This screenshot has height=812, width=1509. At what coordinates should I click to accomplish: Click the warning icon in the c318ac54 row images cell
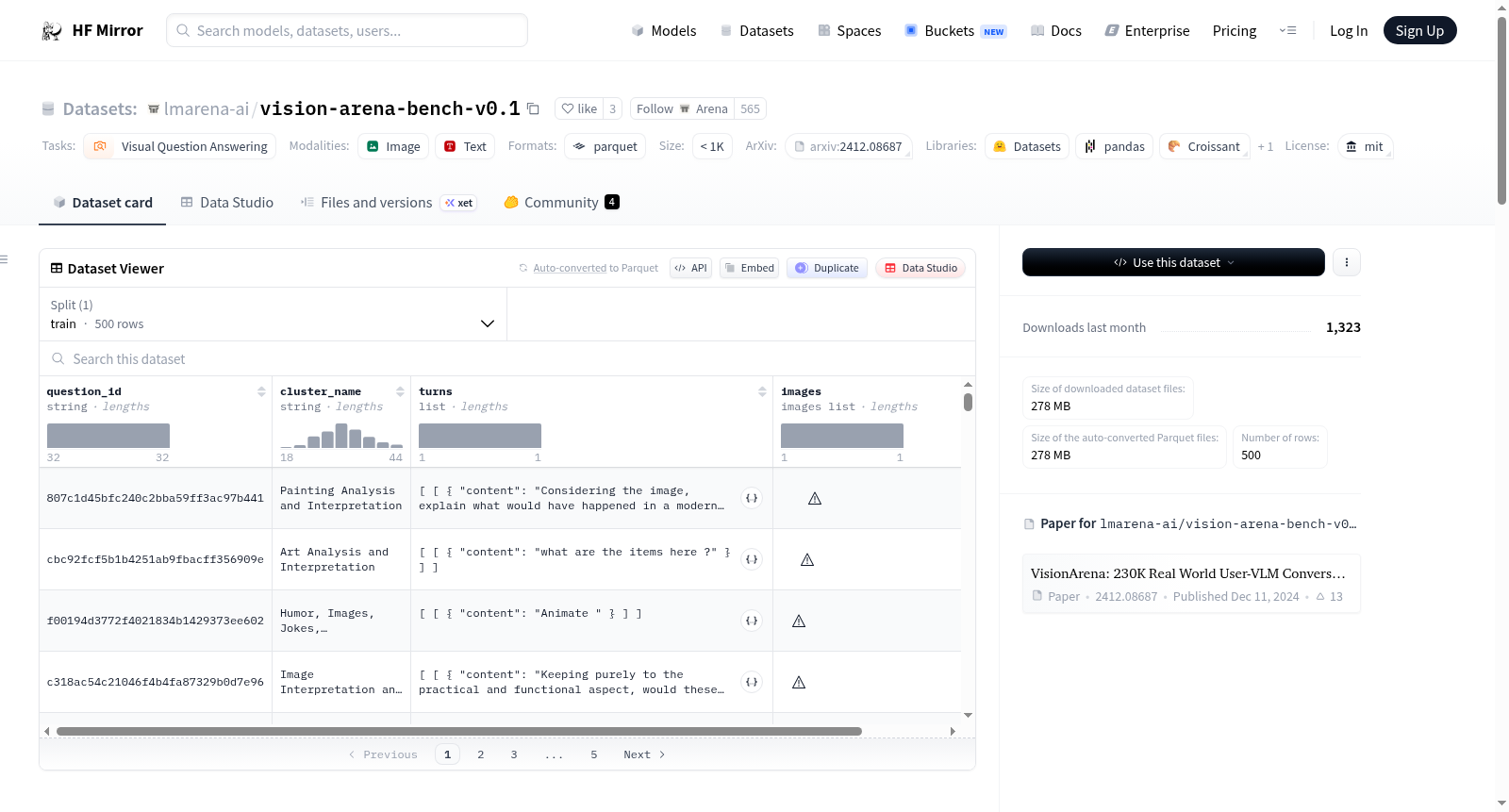point(799,682)
